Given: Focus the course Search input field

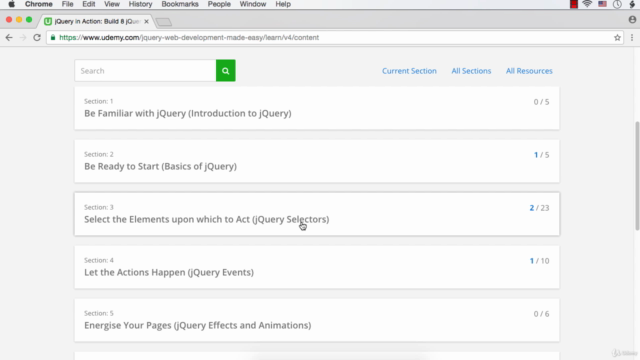Looking at the screenshot, I should click(x=145, y=71).
